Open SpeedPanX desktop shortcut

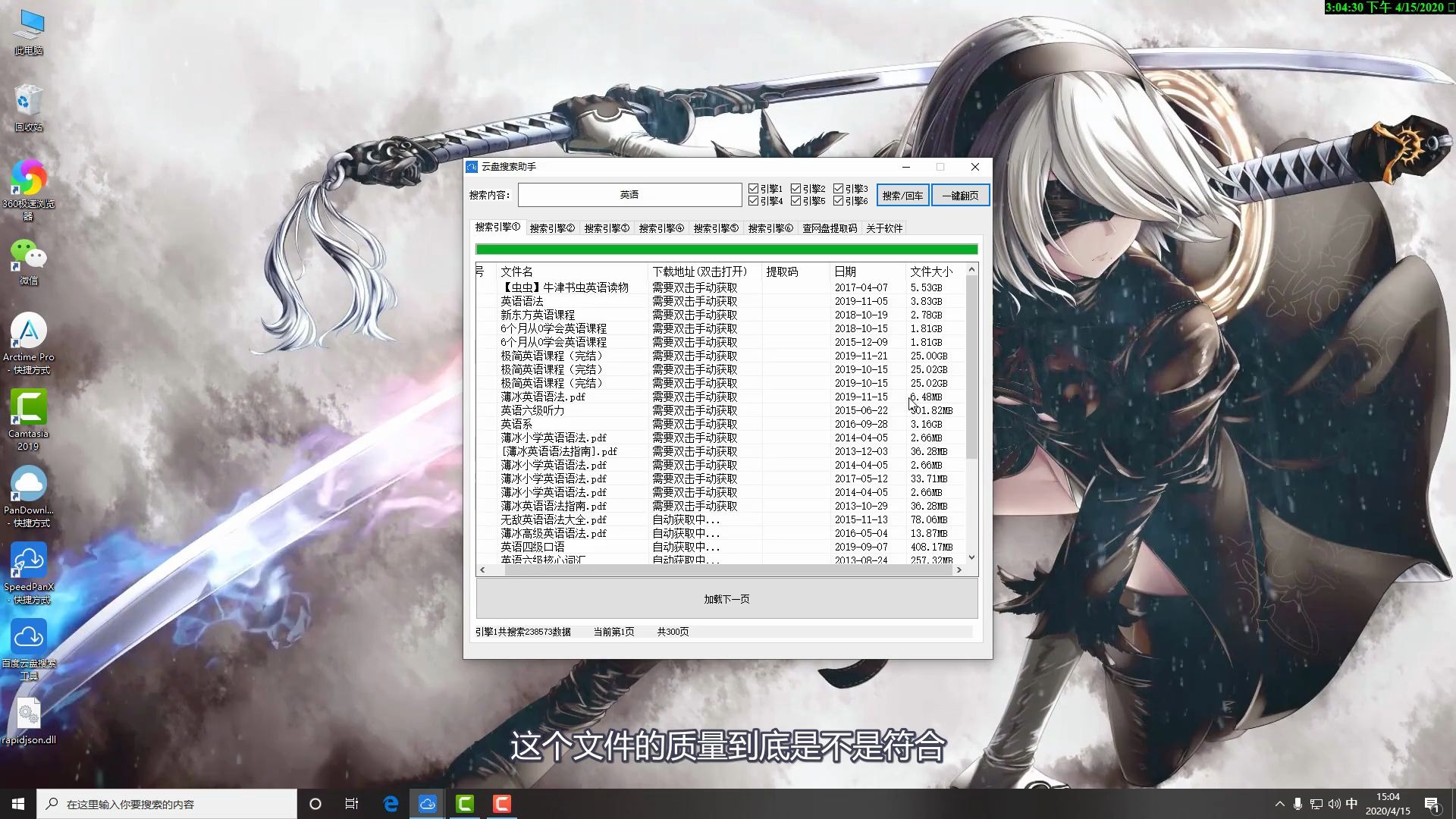tap(29, 561)
